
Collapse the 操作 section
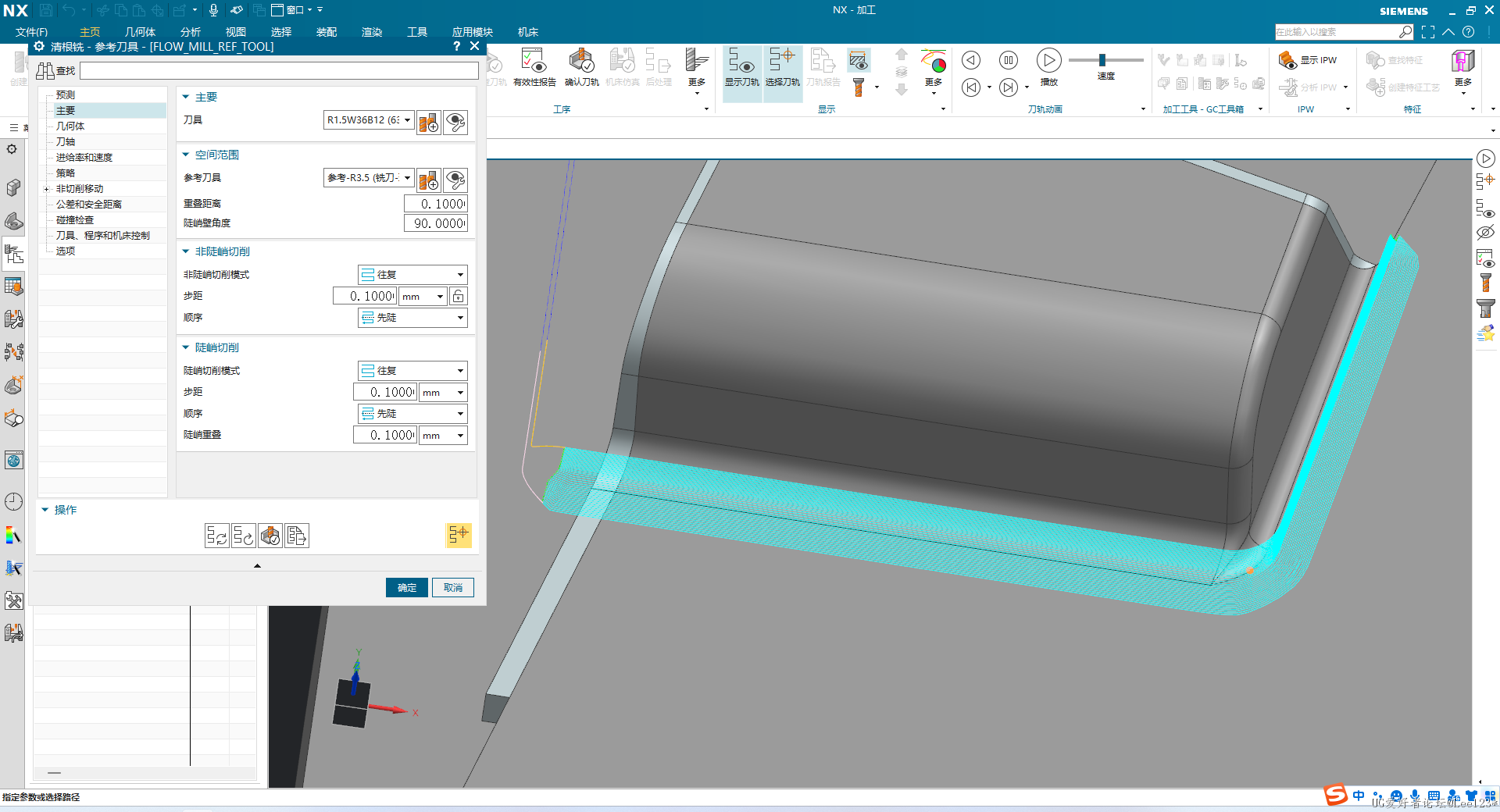coord(45,510)
